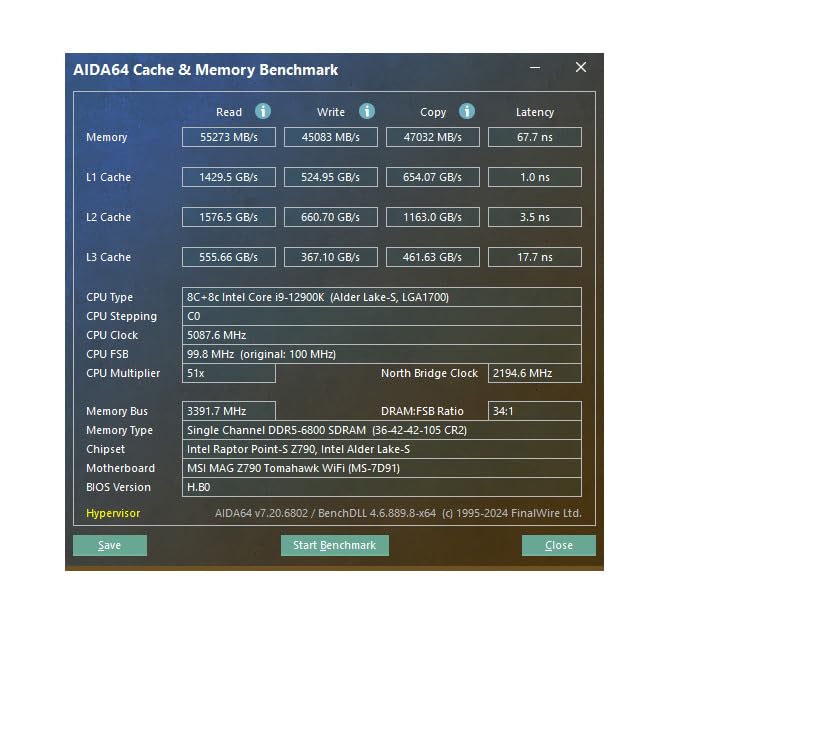Select the Memory Write result cell
Screen dimensions: 833x751
coord(331,137)
